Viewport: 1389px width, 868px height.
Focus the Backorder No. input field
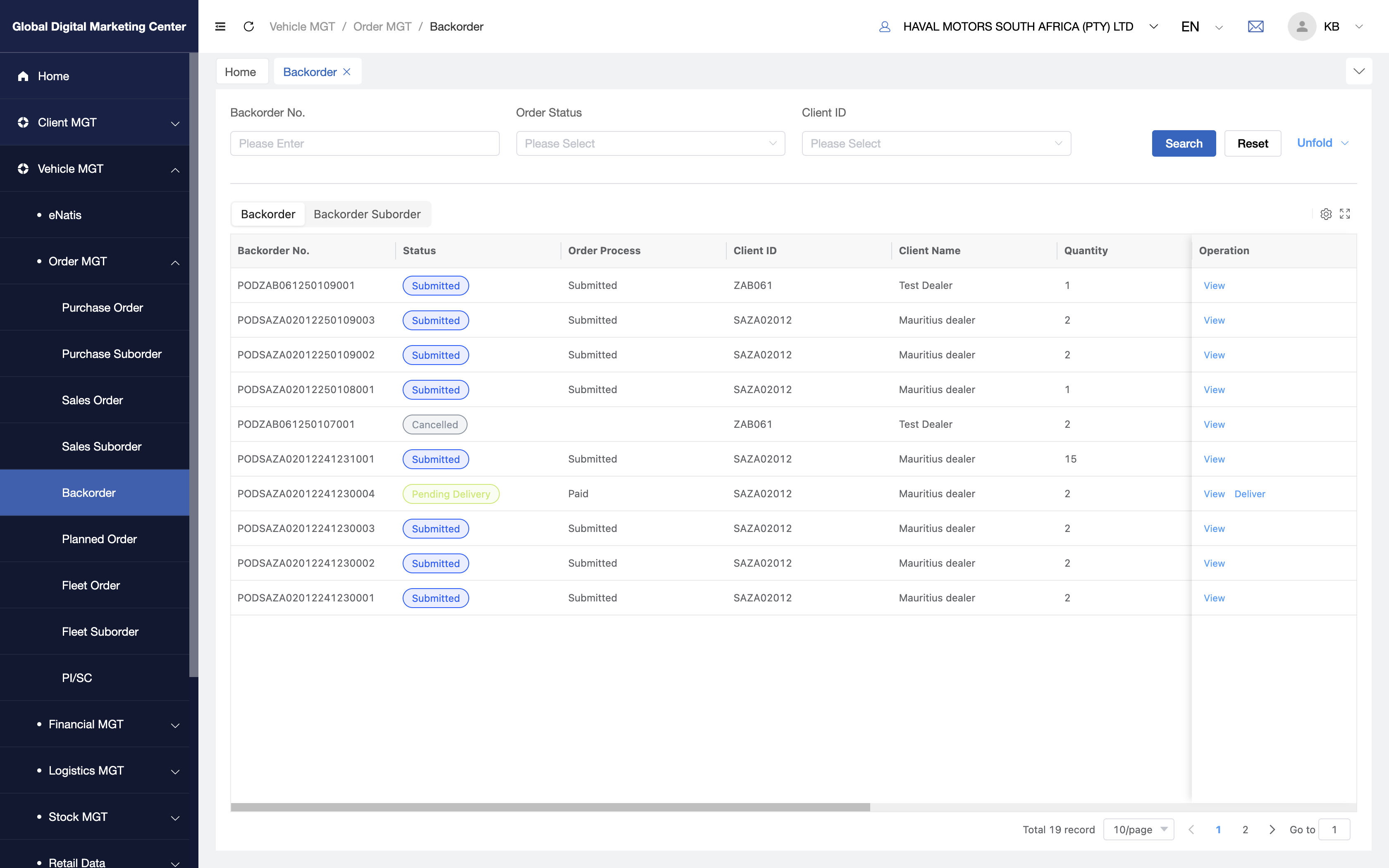pos(365,143)
